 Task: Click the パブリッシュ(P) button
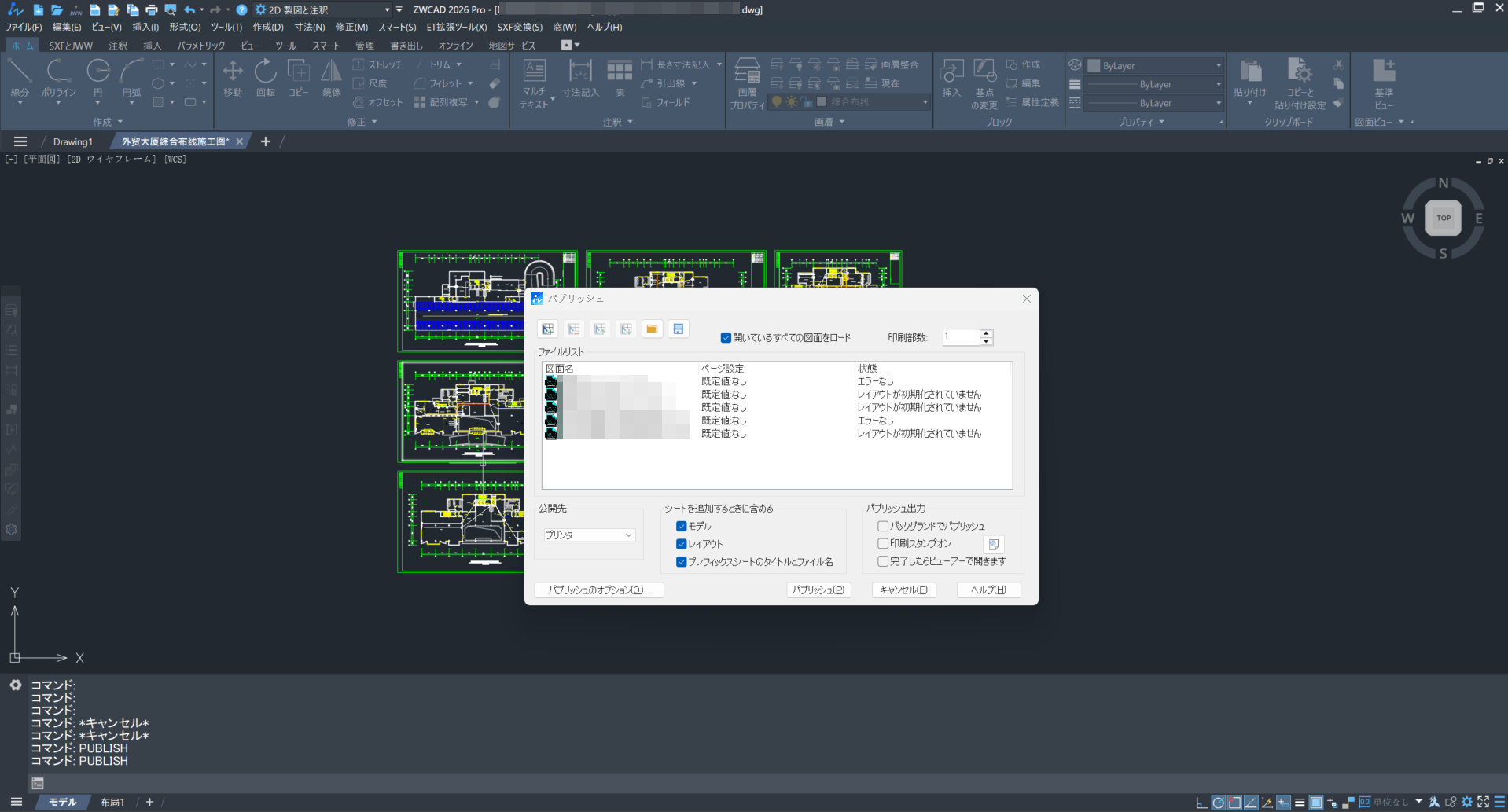tap(818, 590)
